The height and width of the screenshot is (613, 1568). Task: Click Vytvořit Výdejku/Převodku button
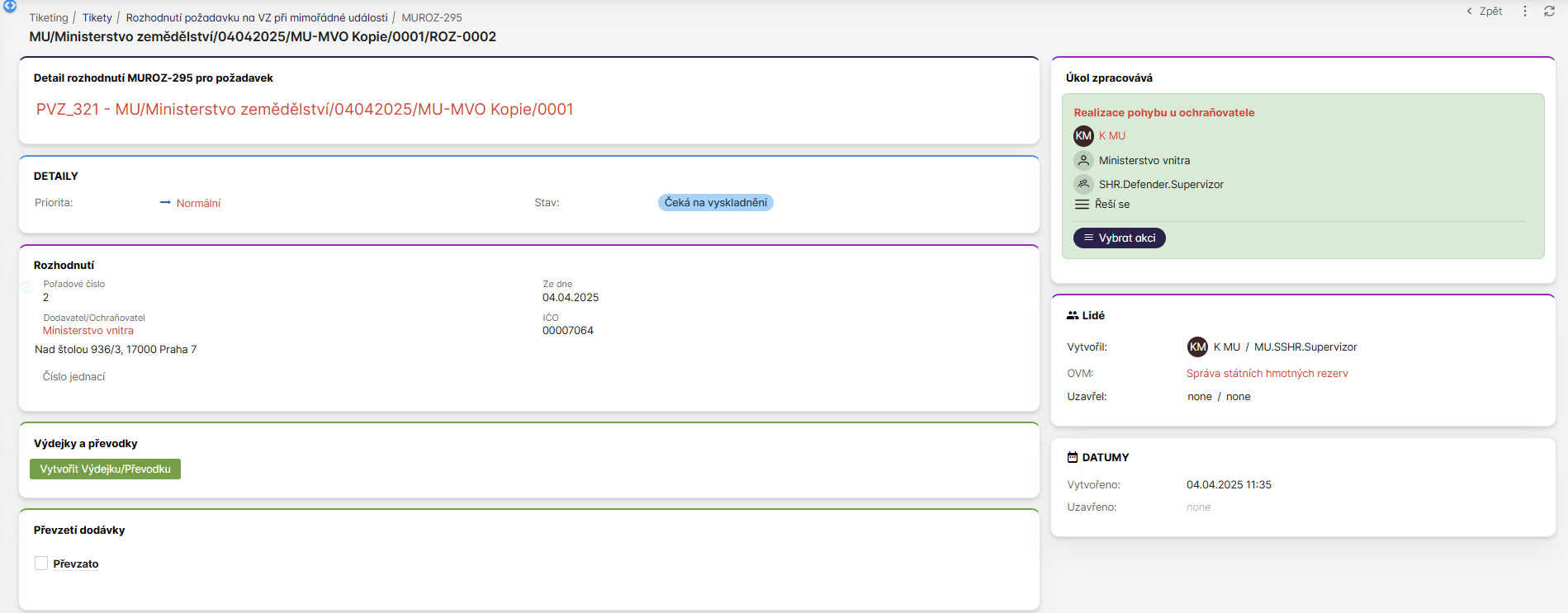(x=105, y=469)
